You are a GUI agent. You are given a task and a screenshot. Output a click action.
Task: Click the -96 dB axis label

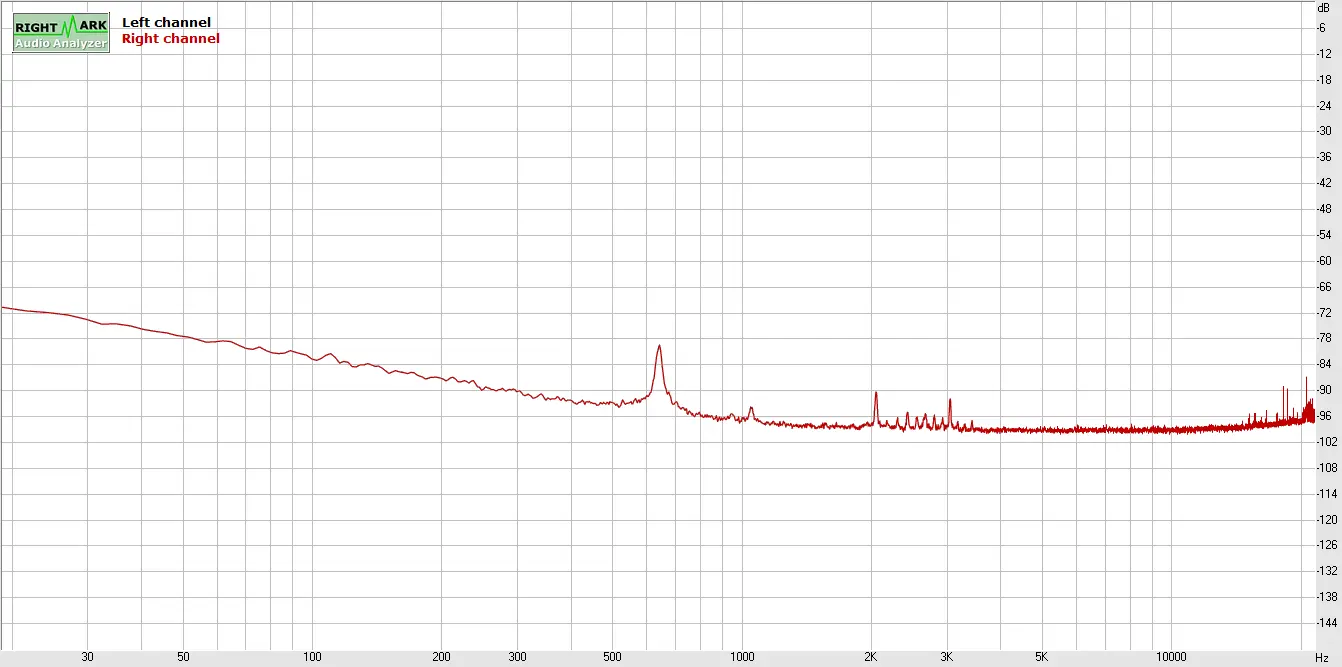(1324, 416)
